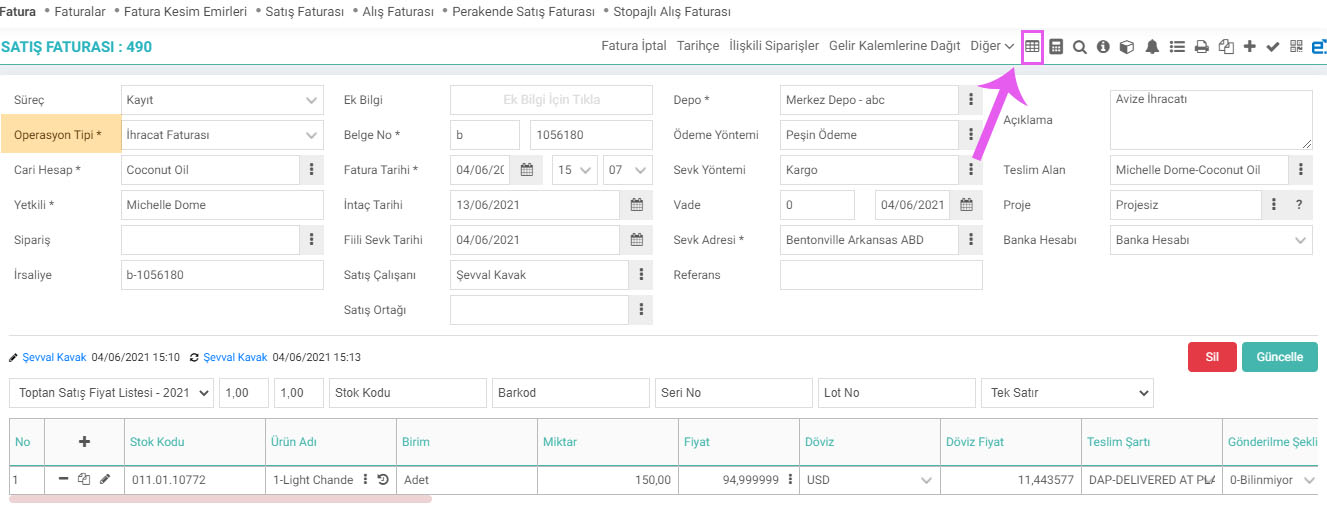Open the Tek Satır dropdown
This screenshot has height=528, width=1327.
[1067, 393]
